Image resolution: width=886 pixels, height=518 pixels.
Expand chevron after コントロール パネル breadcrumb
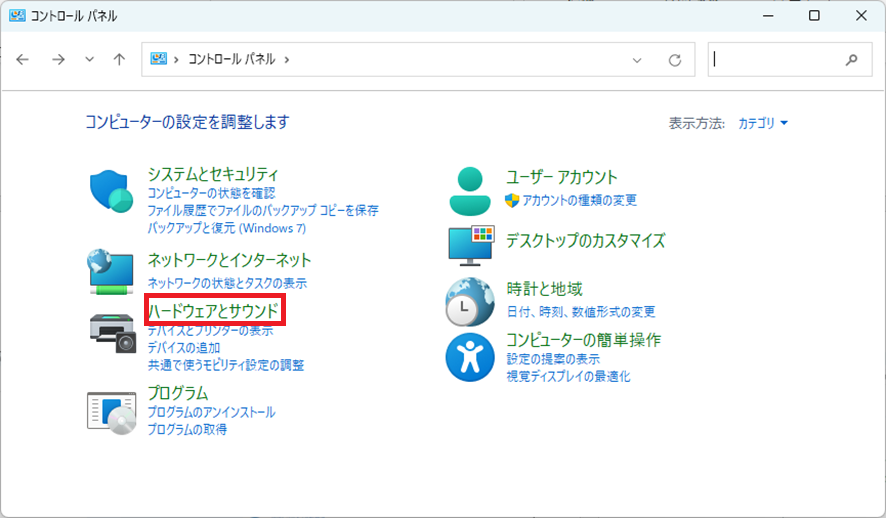(x=287, y=59)
